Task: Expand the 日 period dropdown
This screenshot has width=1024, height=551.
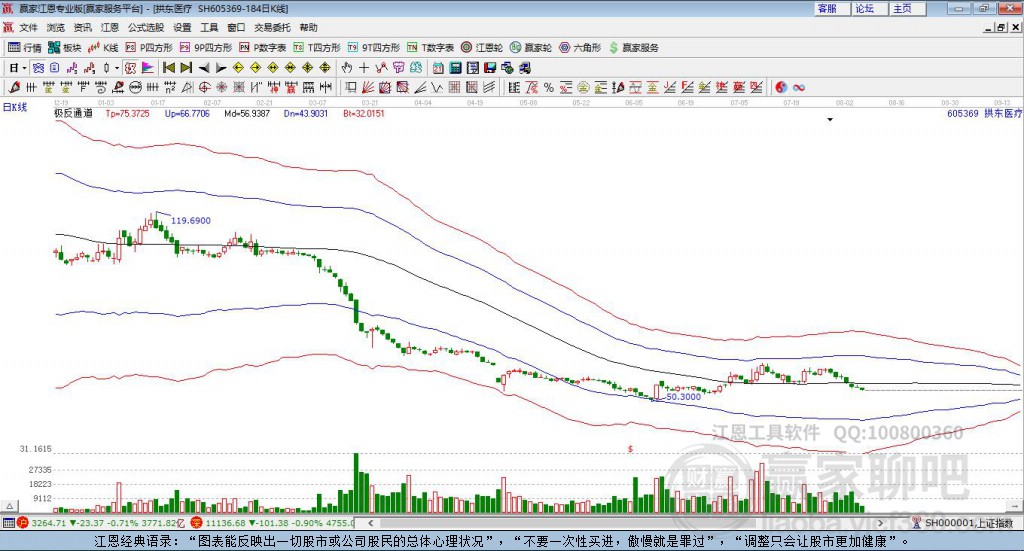Action: click(24, 68)
